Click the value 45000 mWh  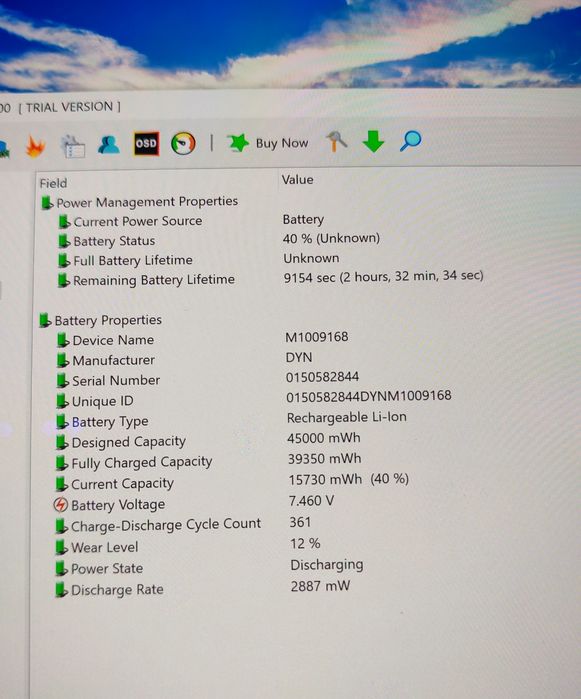324,438
